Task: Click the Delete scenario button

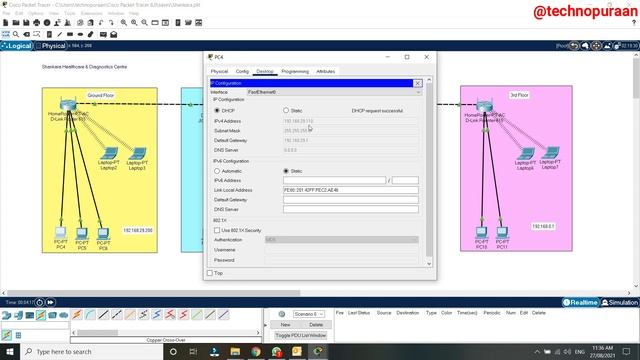Action: (x=316, y=325)
